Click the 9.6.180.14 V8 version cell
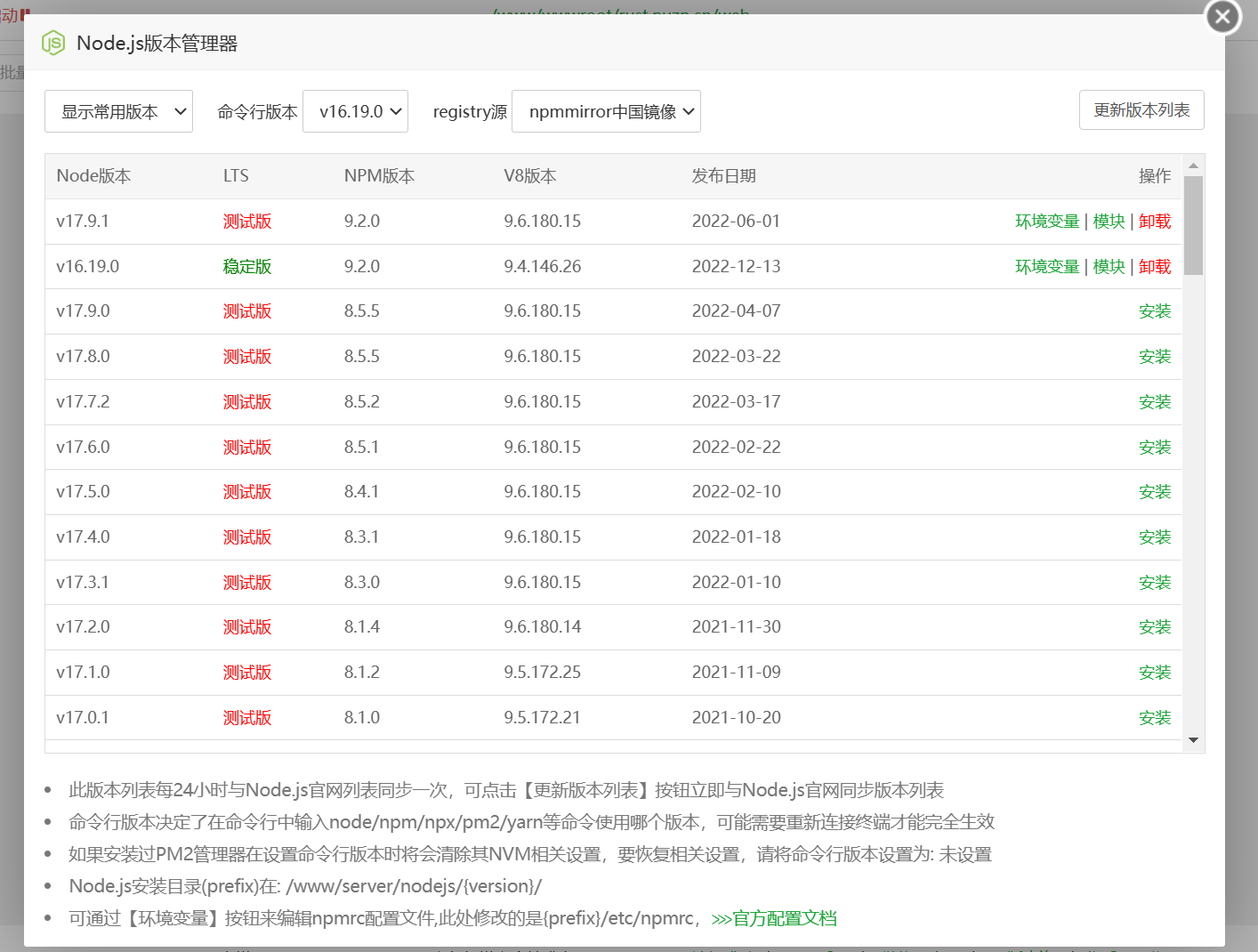Viewport: 1258px width, 952px height. pyautogui.click(x=543, y=627)
